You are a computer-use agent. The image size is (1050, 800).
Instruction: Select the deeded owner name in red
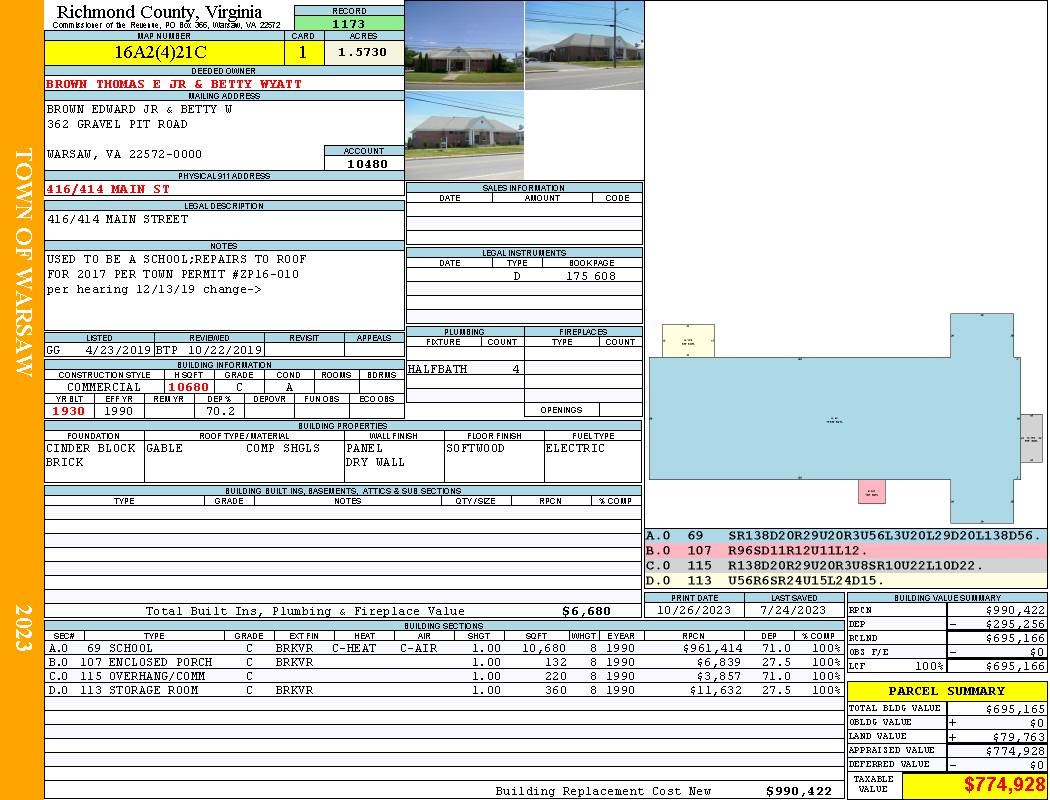174,84
